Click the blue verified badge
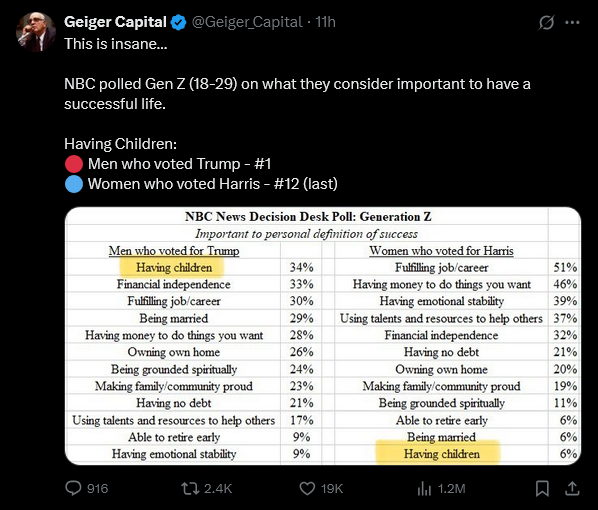The width and height of the screenshot is (598, 510). (178, 22)
